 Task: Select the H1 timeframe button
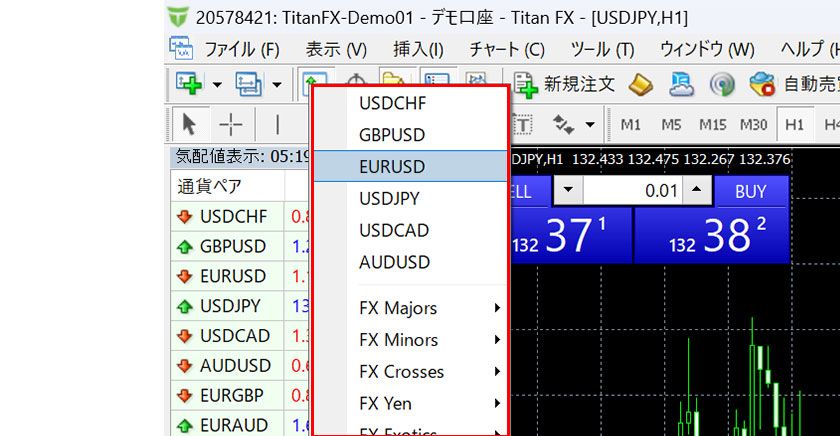(x=794, y=125)
